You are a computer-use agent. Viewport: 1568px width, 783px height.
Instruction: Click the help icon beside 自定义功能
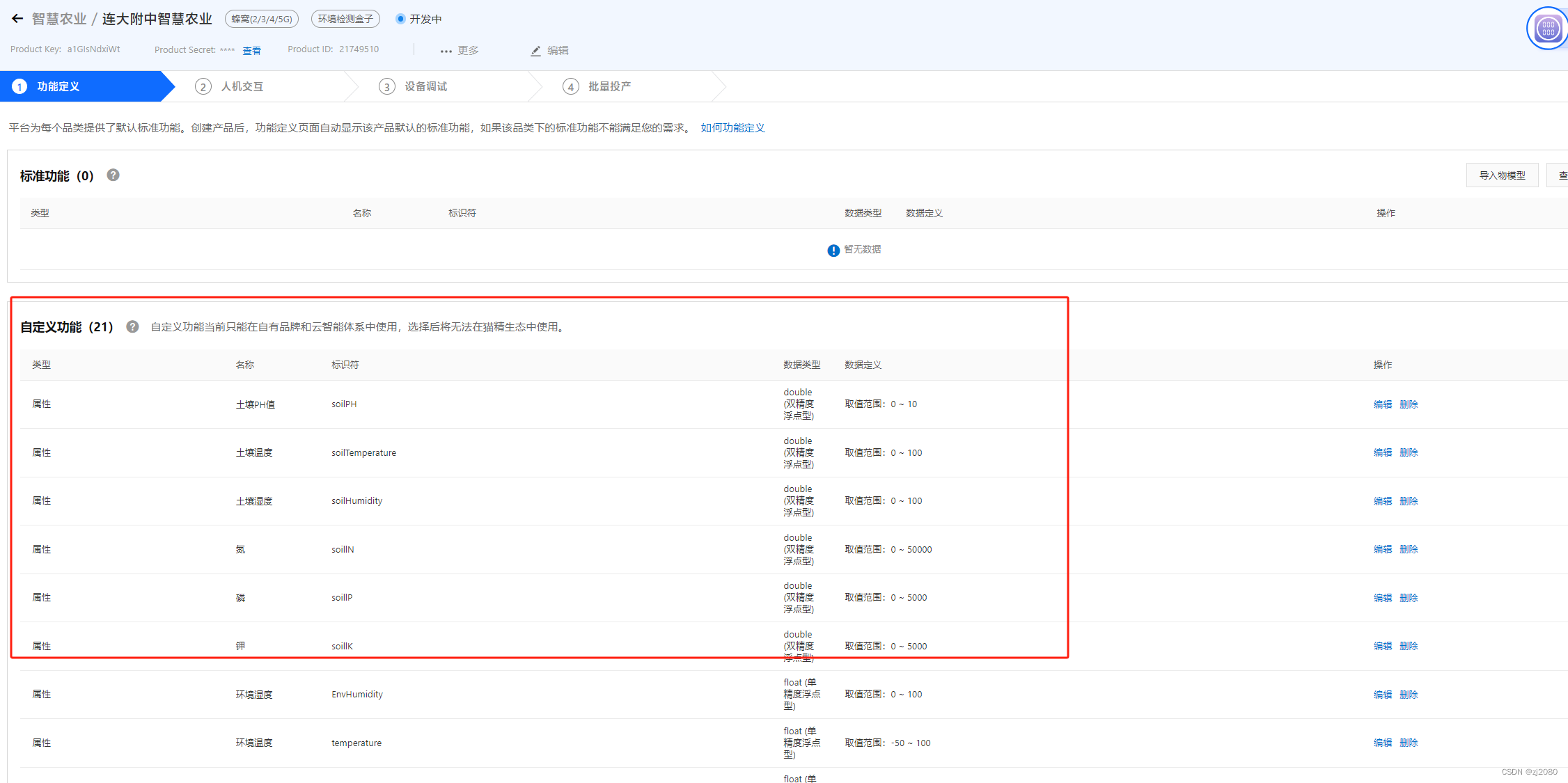click(x=132, y=326)
